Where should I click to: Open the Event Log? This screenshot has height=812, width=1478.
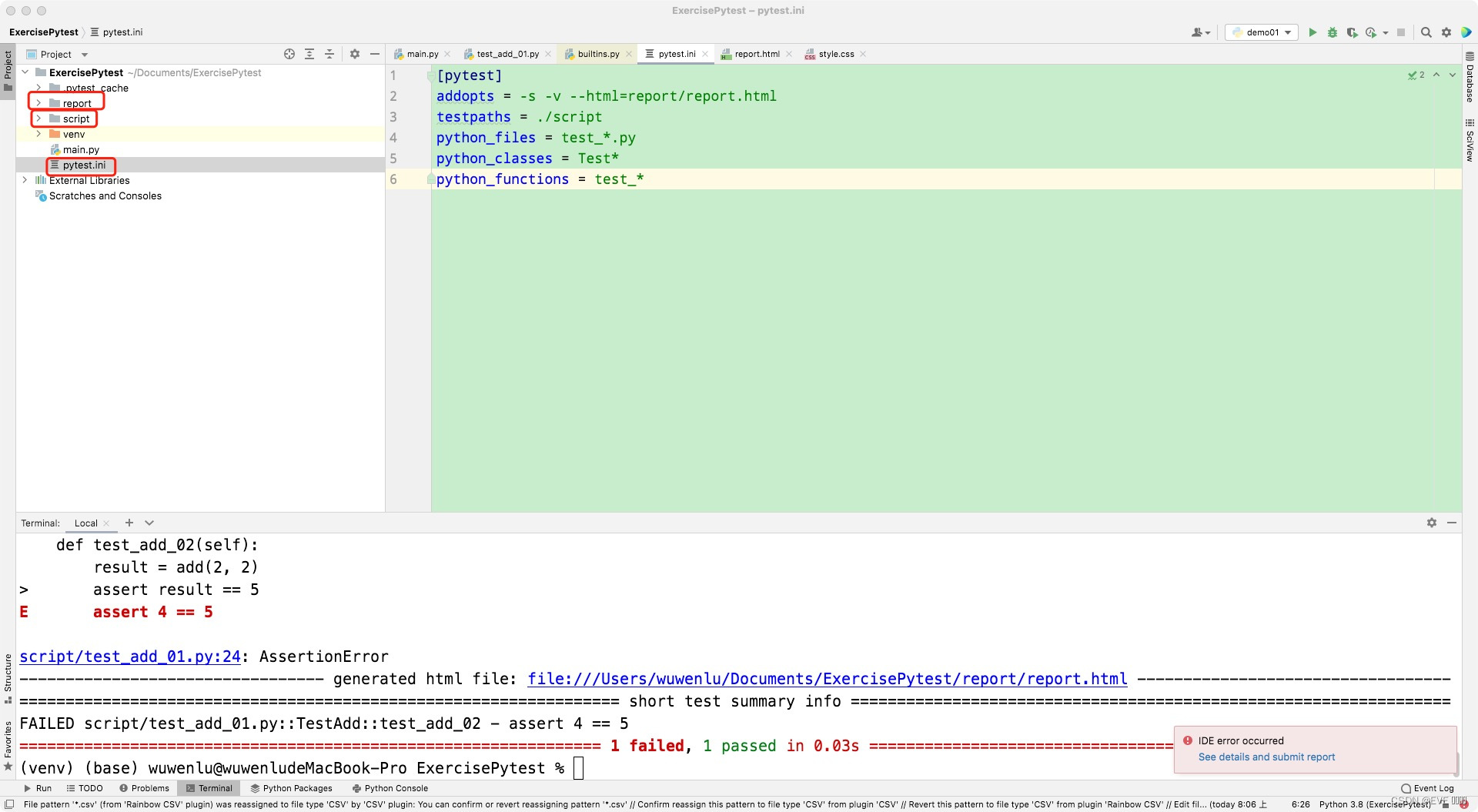coord(1427,788)
